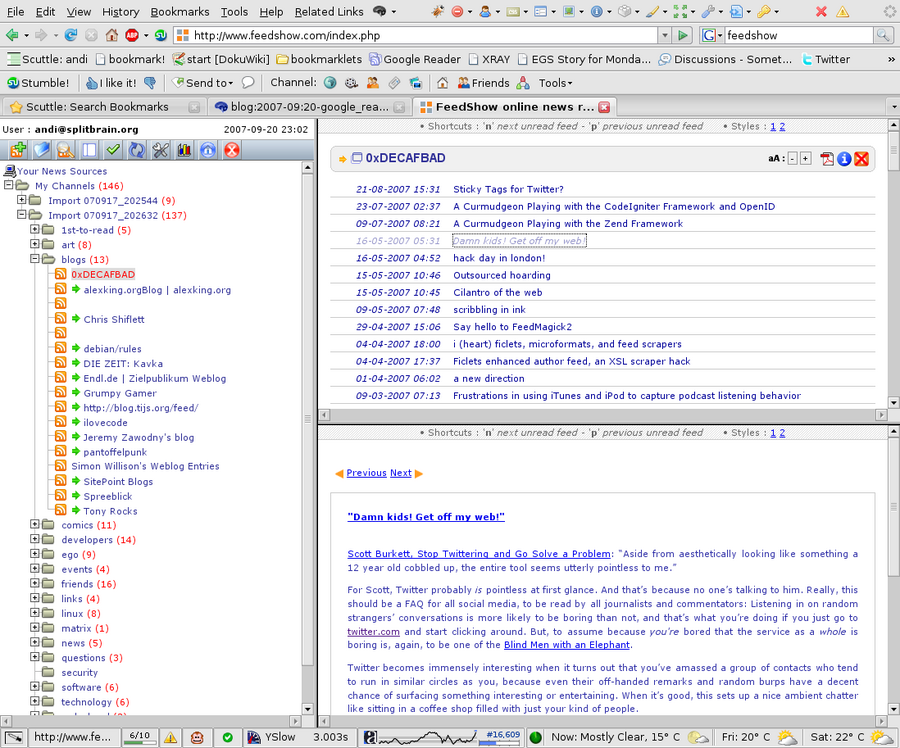Click the Next article link
This screenshot has width=900, height=748.
tap(401, 473)
